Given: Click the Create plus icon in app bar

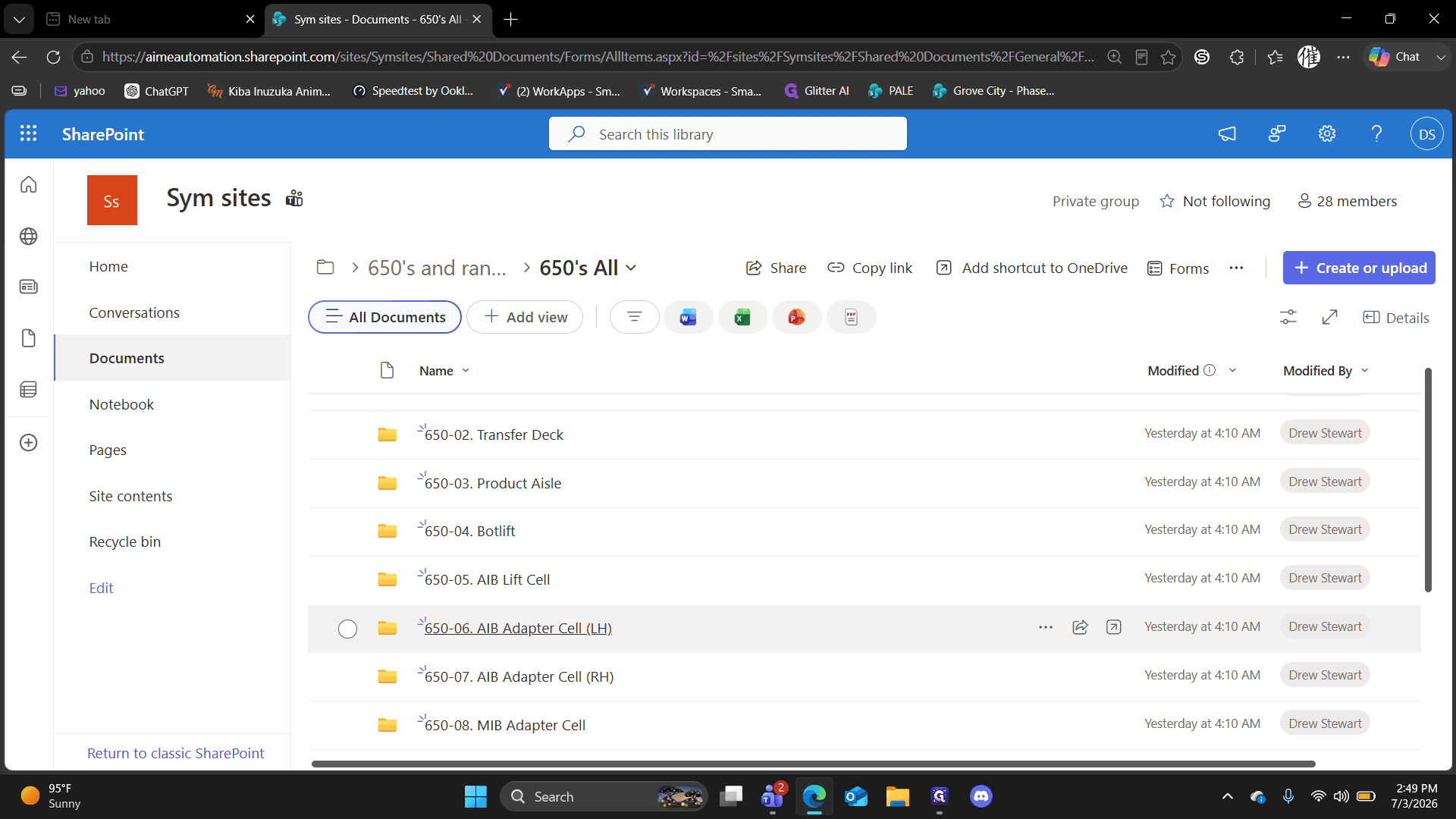Looking at the screenshot, I should point(29,443).
